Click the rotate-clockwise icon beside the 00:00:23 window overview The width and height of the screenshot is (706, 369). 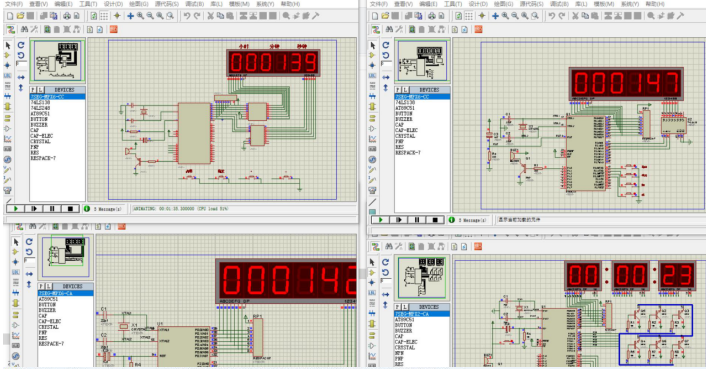[x=385, y=262]
